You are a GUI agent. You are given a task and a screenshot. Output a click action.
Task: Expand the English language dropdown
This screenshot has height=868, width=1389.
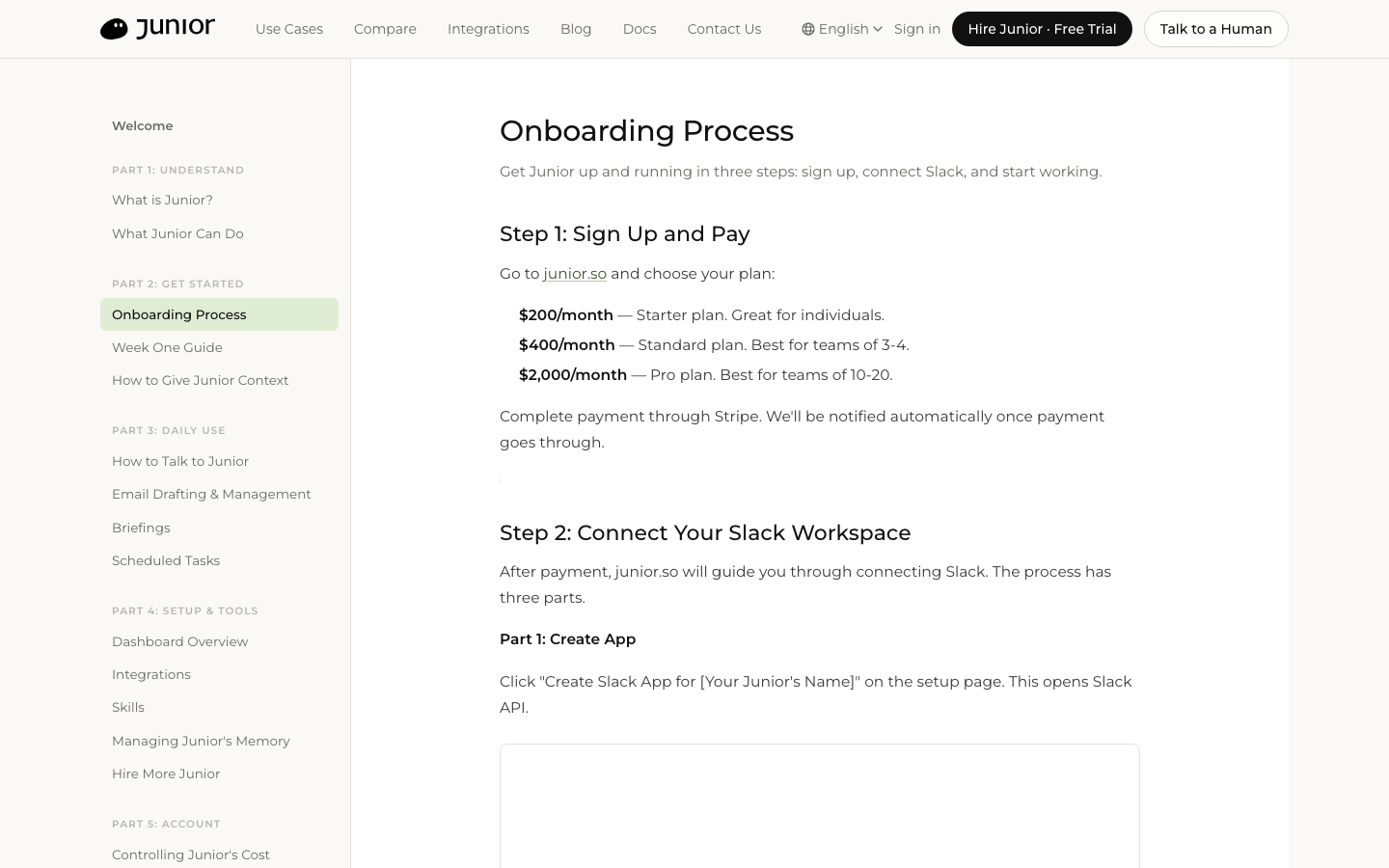842,29
